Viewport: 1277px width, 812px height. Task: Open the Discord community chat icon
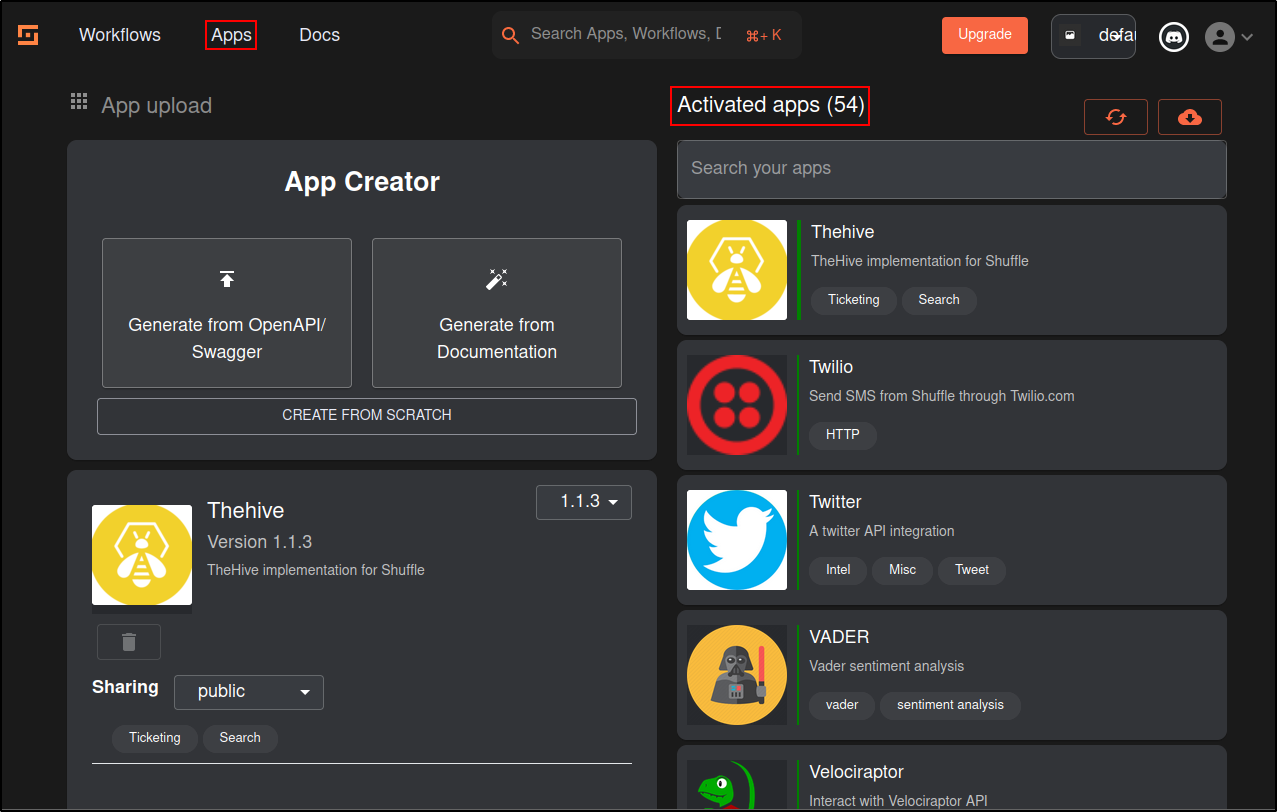[x=1173, y=36]
